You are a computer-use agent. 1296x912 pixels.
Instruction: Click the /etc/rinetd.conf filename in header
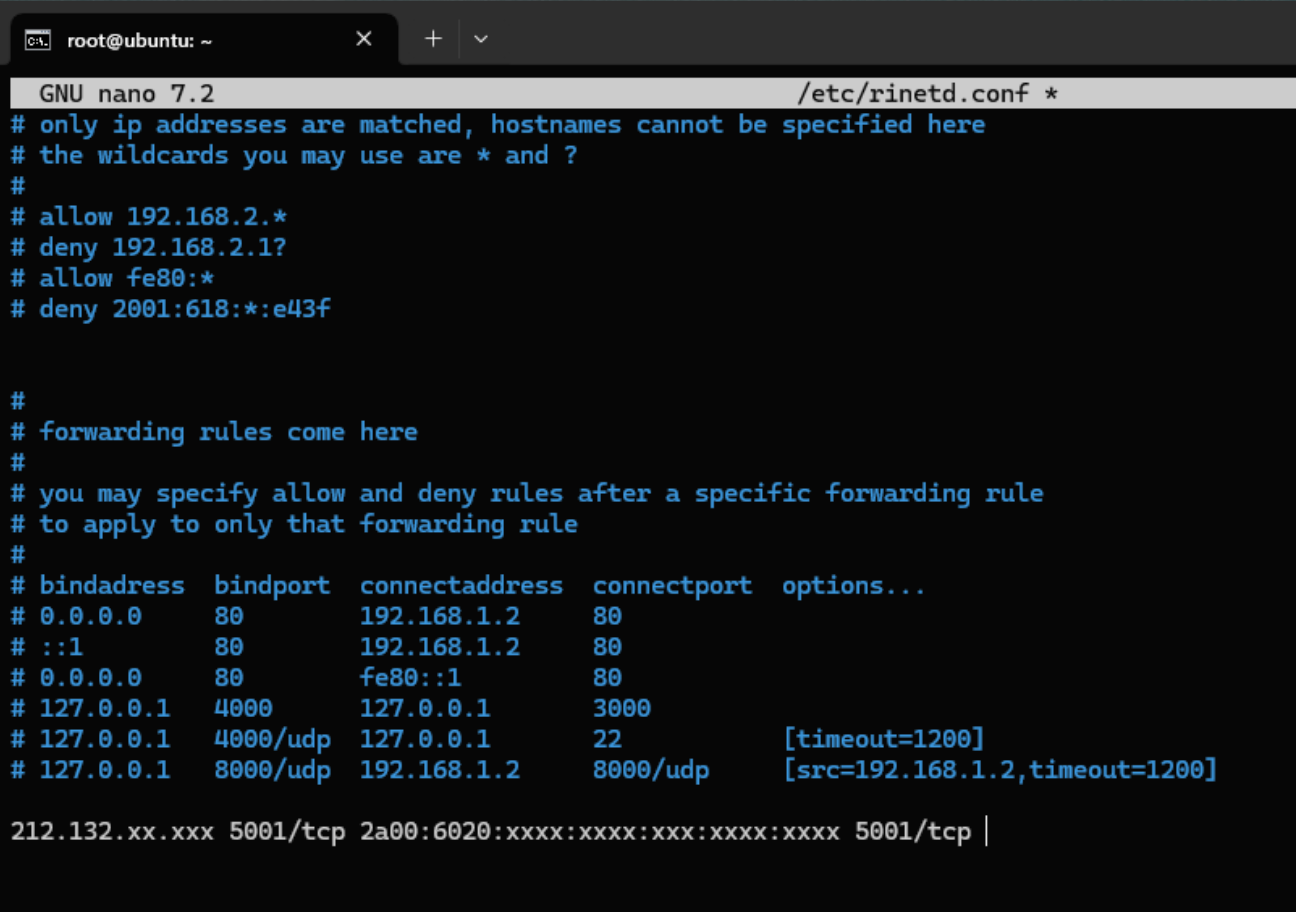pos(912,94)
